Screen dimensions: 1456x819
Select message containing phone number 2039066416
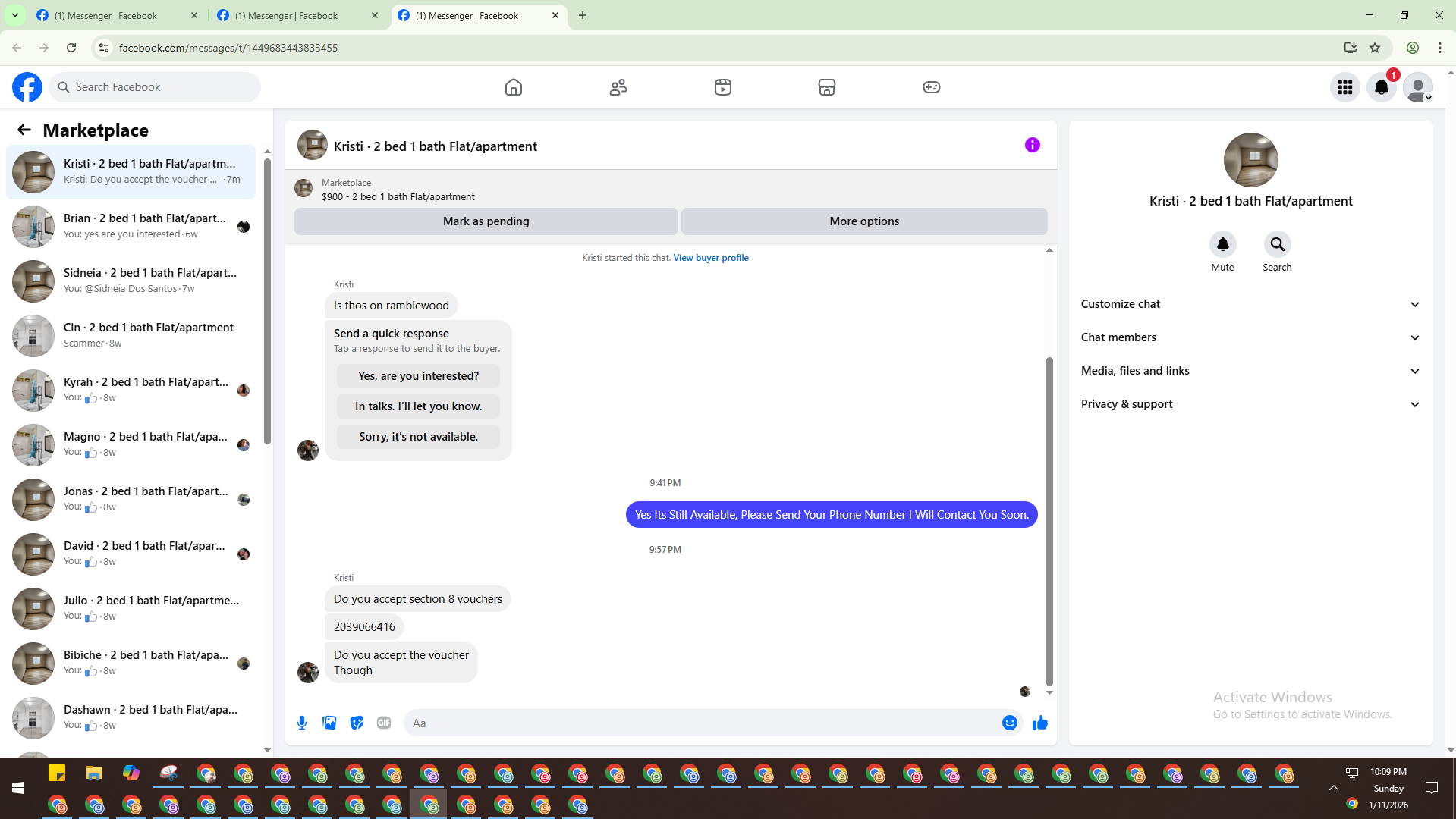(x=364, y=627)
